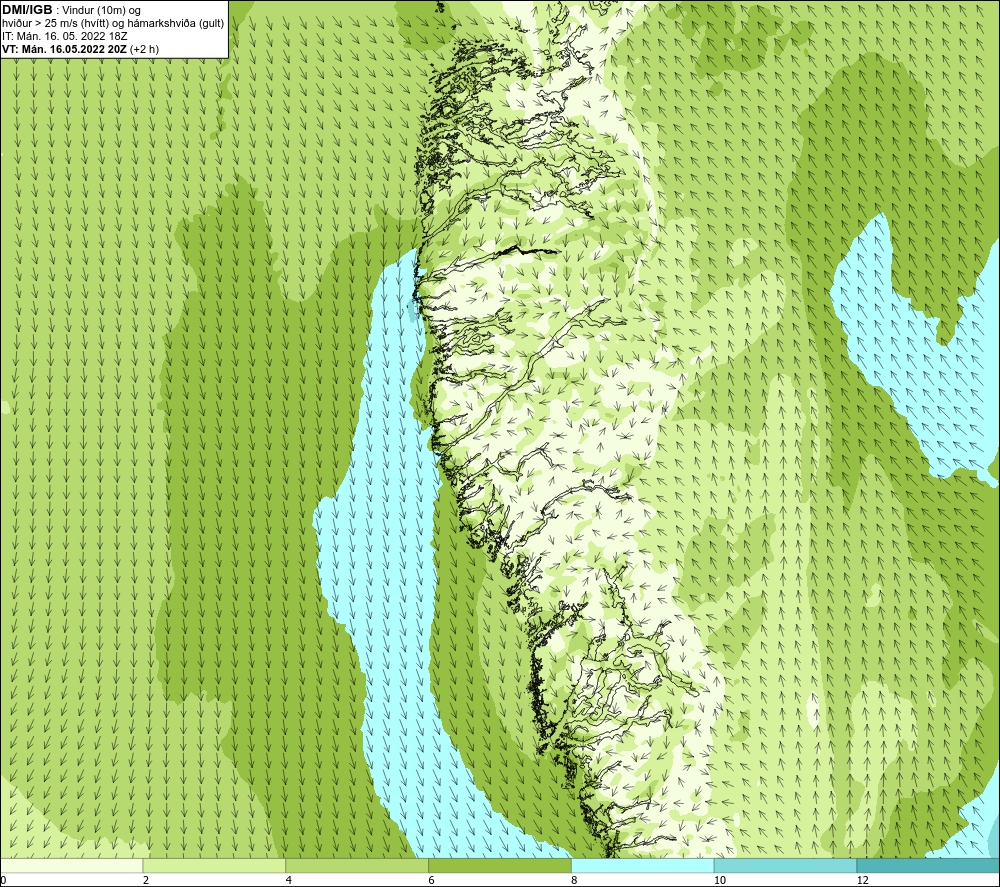Click the 0–2 m/s pale color swatch
This screenshot has width=1000, height=887.
pyautogui.click(x=71, y=865)
